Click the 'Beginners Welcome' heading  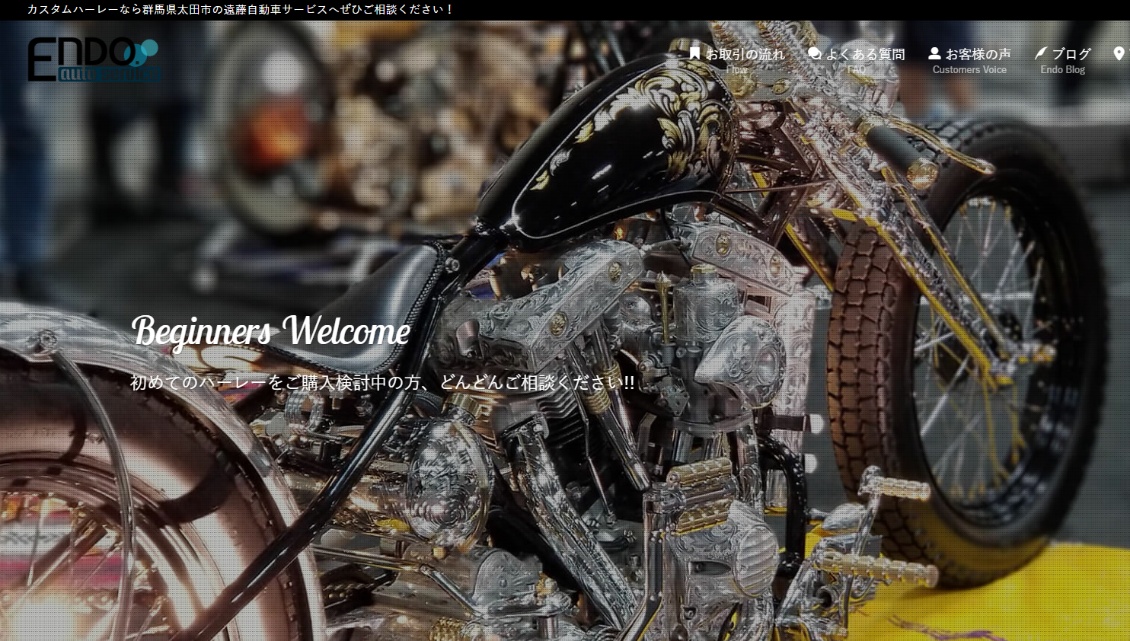[x=270, y=331]
